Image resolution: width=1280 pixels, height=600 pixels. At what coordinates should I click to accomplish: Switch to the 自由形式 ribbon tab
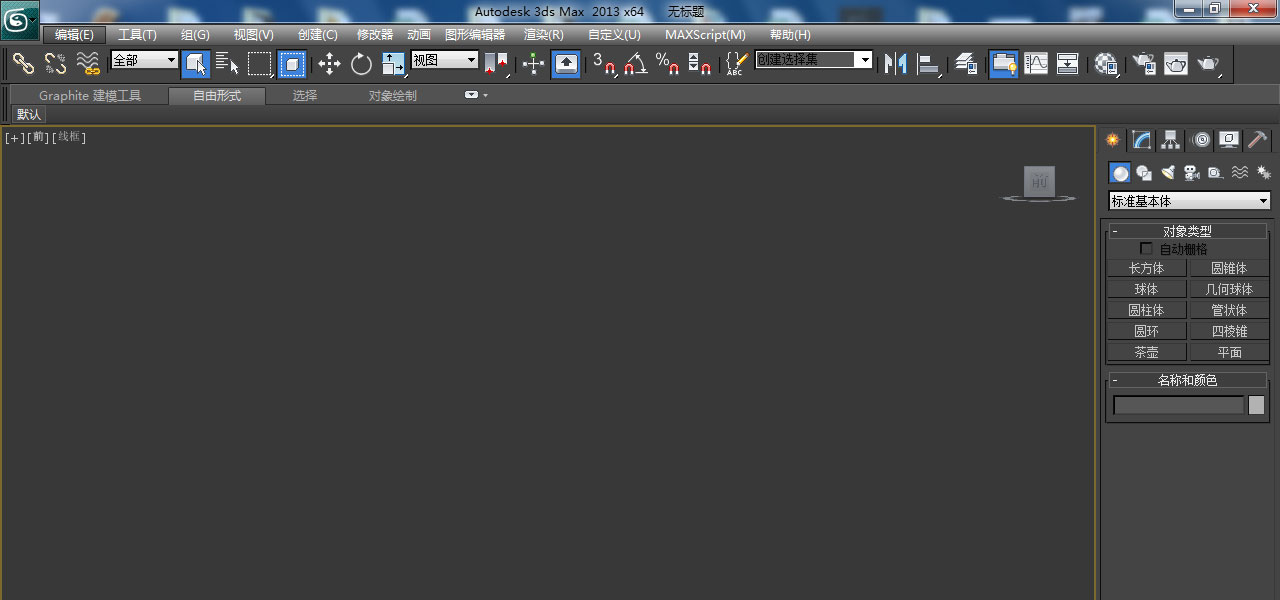(x=217, y=96)
